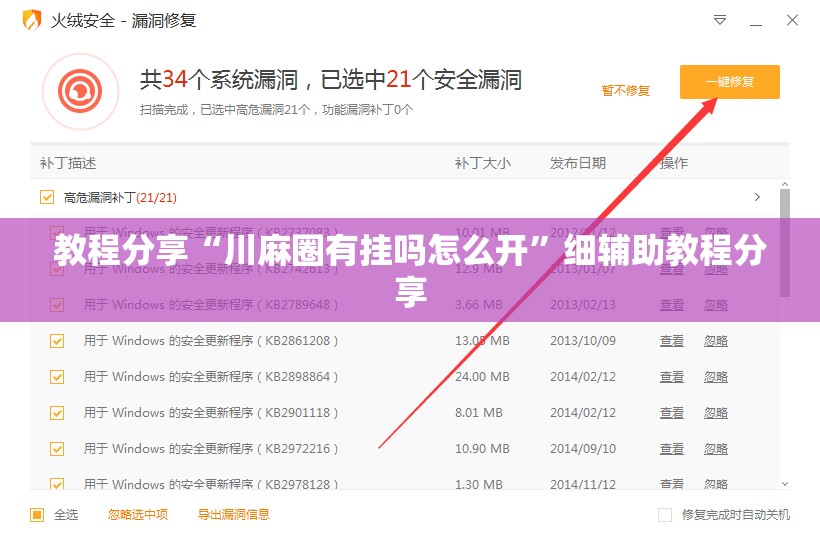Screen dimensions: 820x540
Task: Click the 2013/10/09 release date
Action: tap(583, 341)
